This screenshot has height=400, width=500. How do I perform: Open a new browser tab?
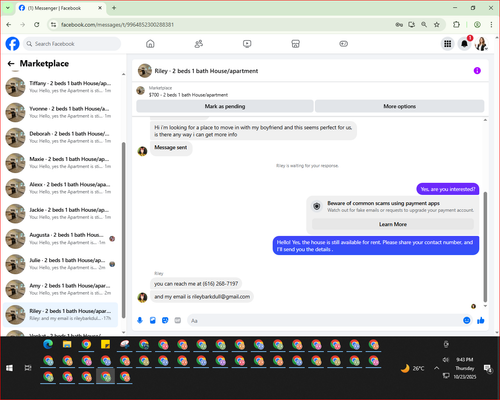(x=114, y=8)
